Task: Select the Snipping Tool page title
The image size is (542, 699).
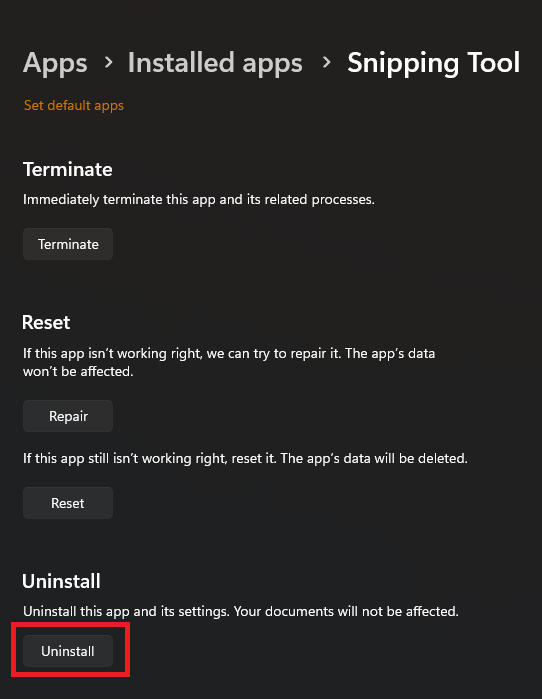Action: (x=434, y=63)
